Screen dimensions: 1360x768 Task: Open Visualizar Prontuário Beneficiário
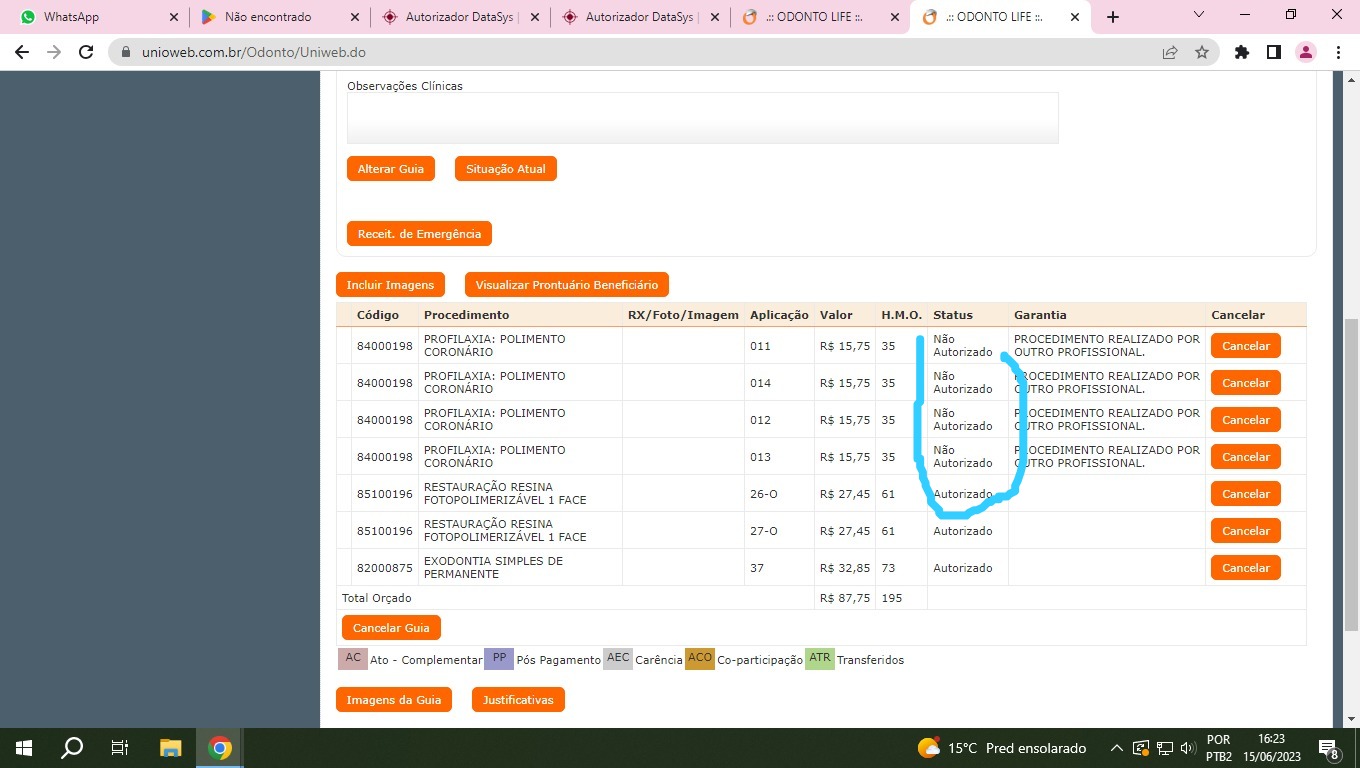(567, 285)
